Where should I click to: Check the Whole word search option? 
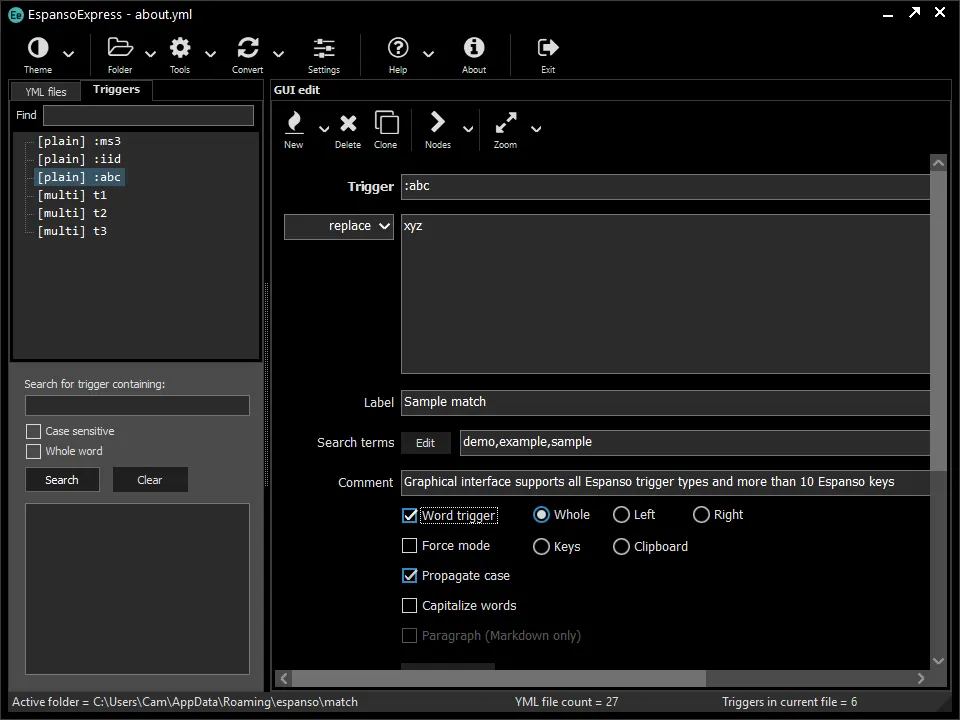34,451
